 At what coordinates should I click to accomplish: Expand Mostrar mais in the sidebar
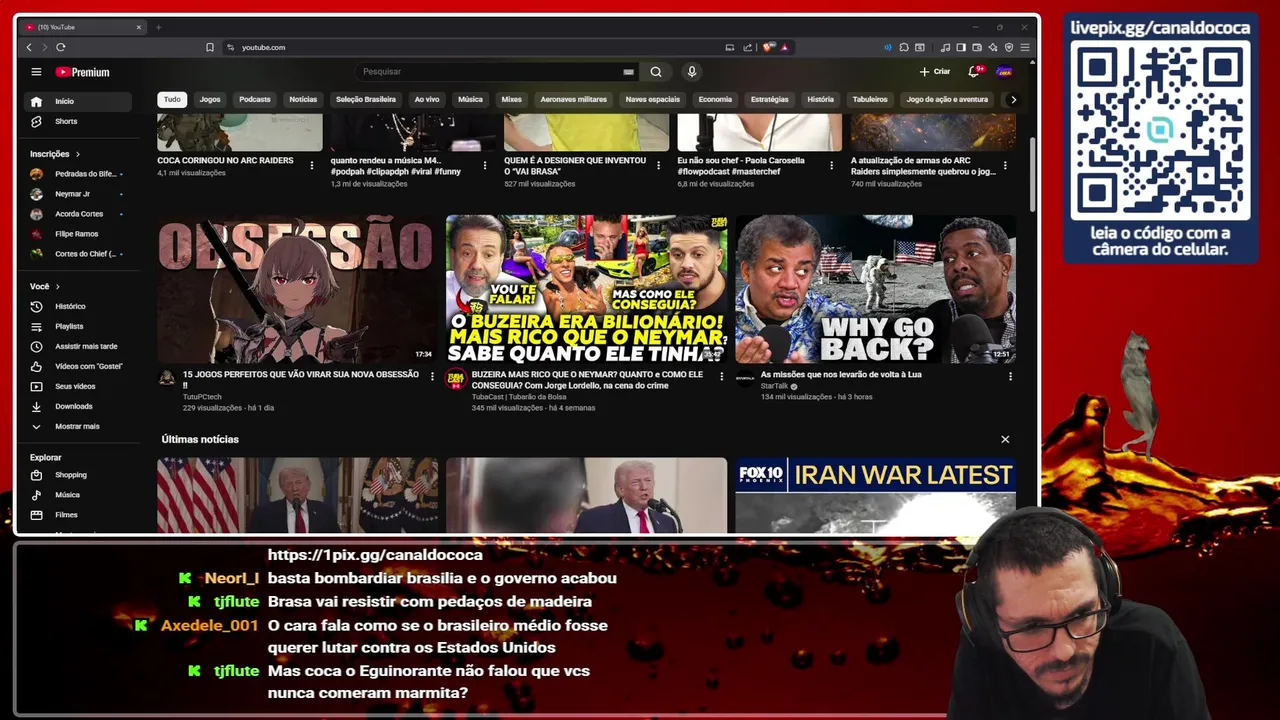[x=78, y=426]
